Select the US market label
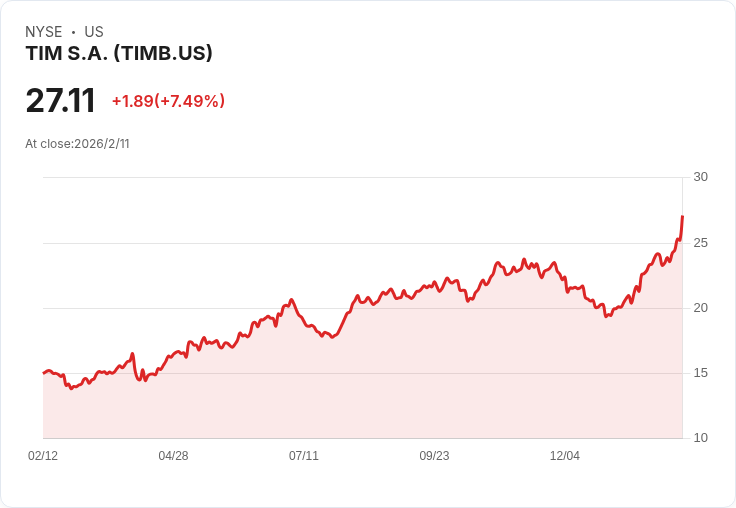This screenshot has height=508, width=736. click(94, 32)
